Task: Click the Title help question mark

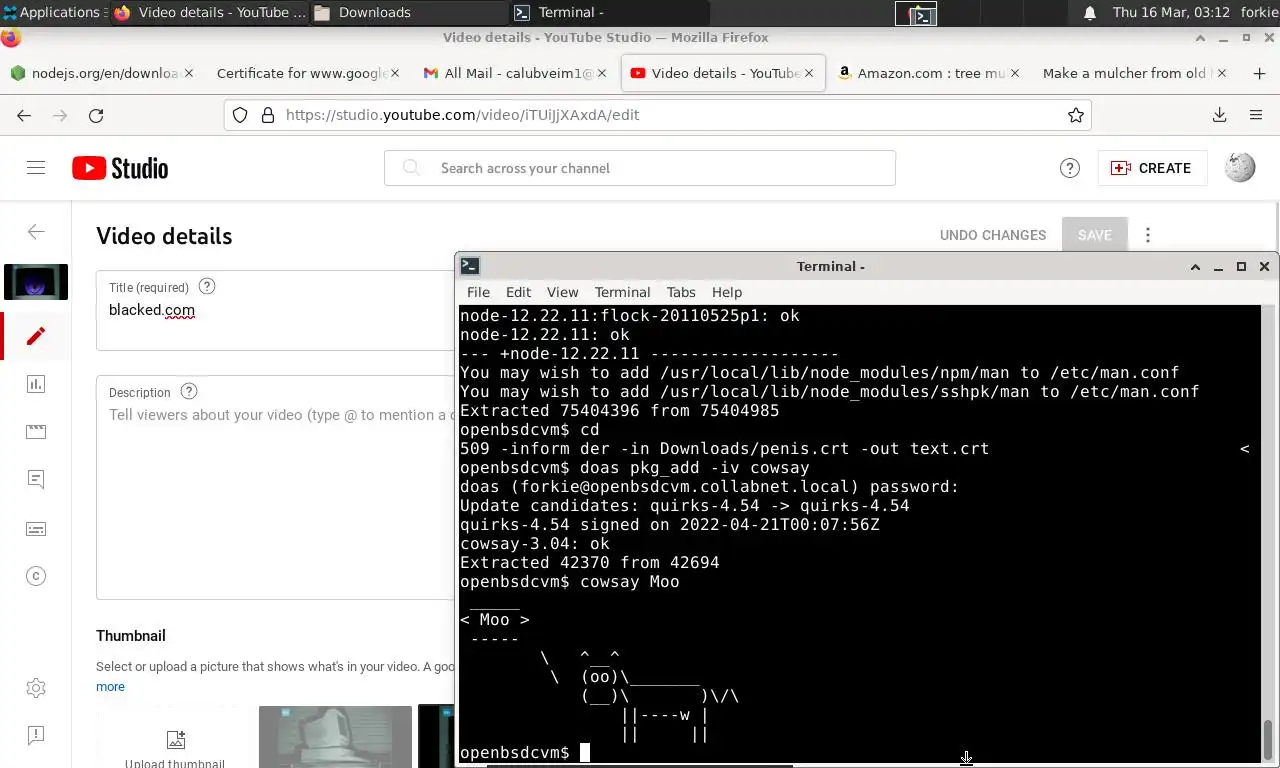Action: pos(207,286)
